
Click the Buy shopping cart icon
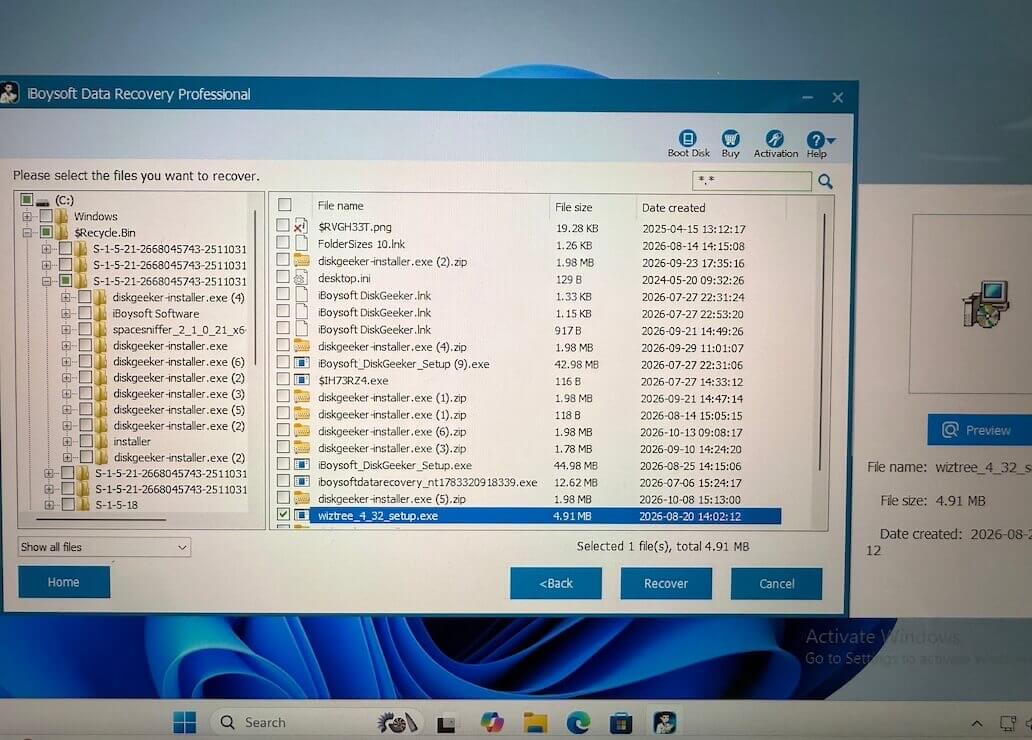point(731,138)
